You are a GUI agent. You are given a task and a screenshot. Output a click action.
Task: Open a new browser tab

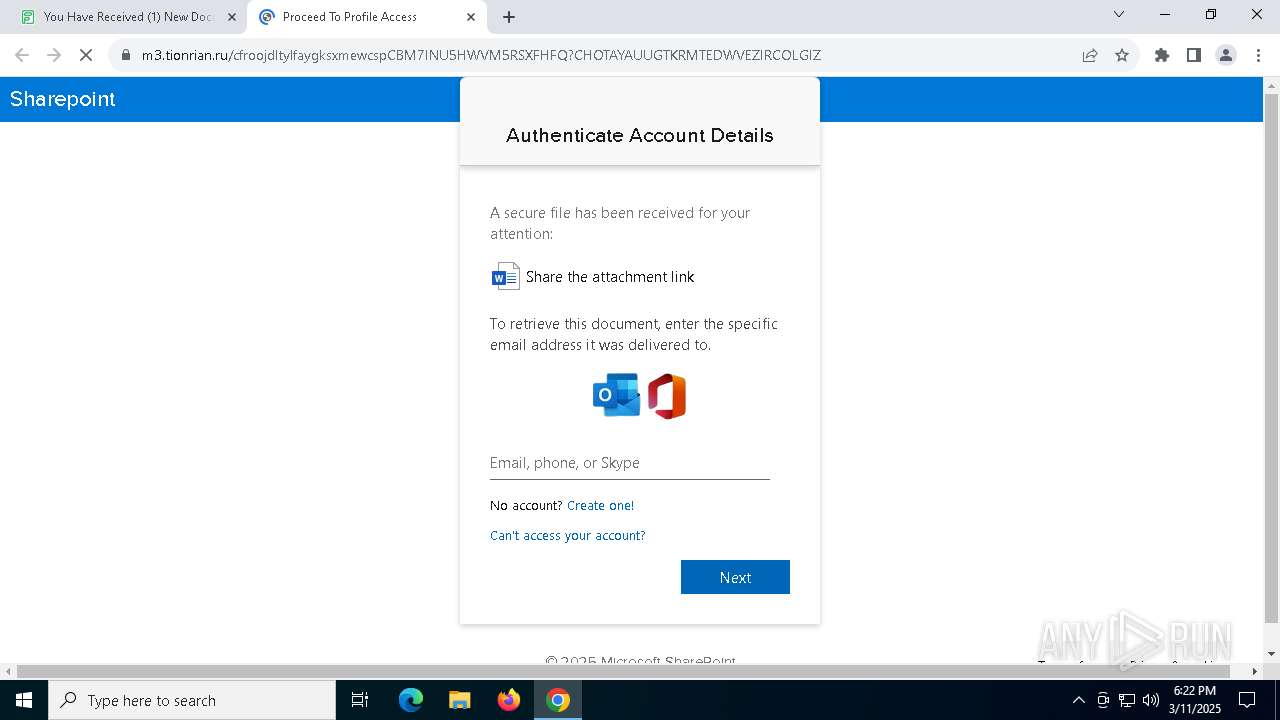[x=509, y=17]
